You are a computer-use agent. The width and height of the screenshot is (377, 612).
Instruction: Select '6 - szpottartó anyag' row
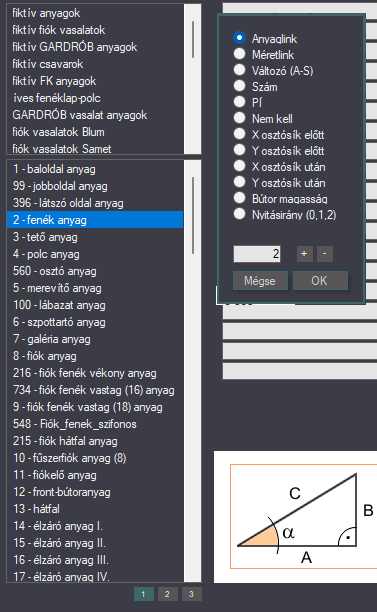95,322
